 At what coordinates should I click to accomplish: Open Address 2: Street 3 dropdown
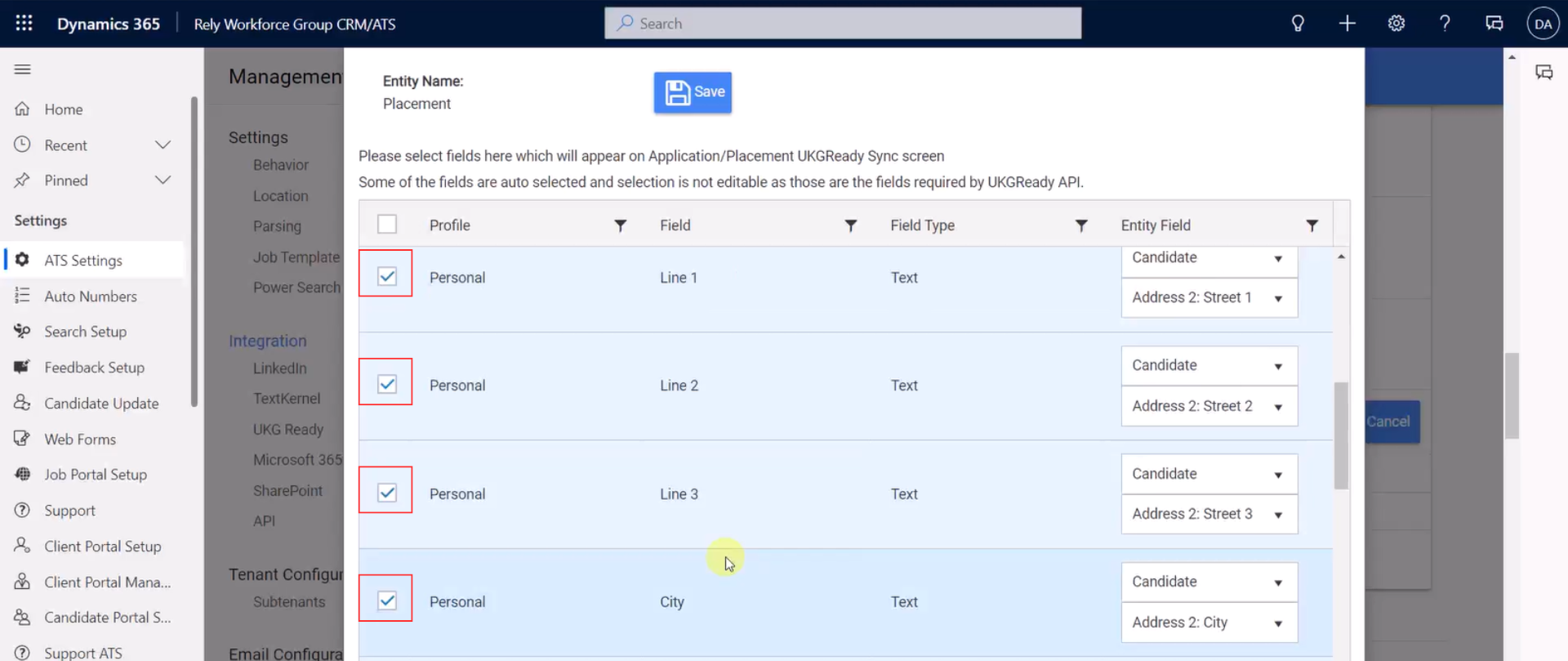[1209, 514]
